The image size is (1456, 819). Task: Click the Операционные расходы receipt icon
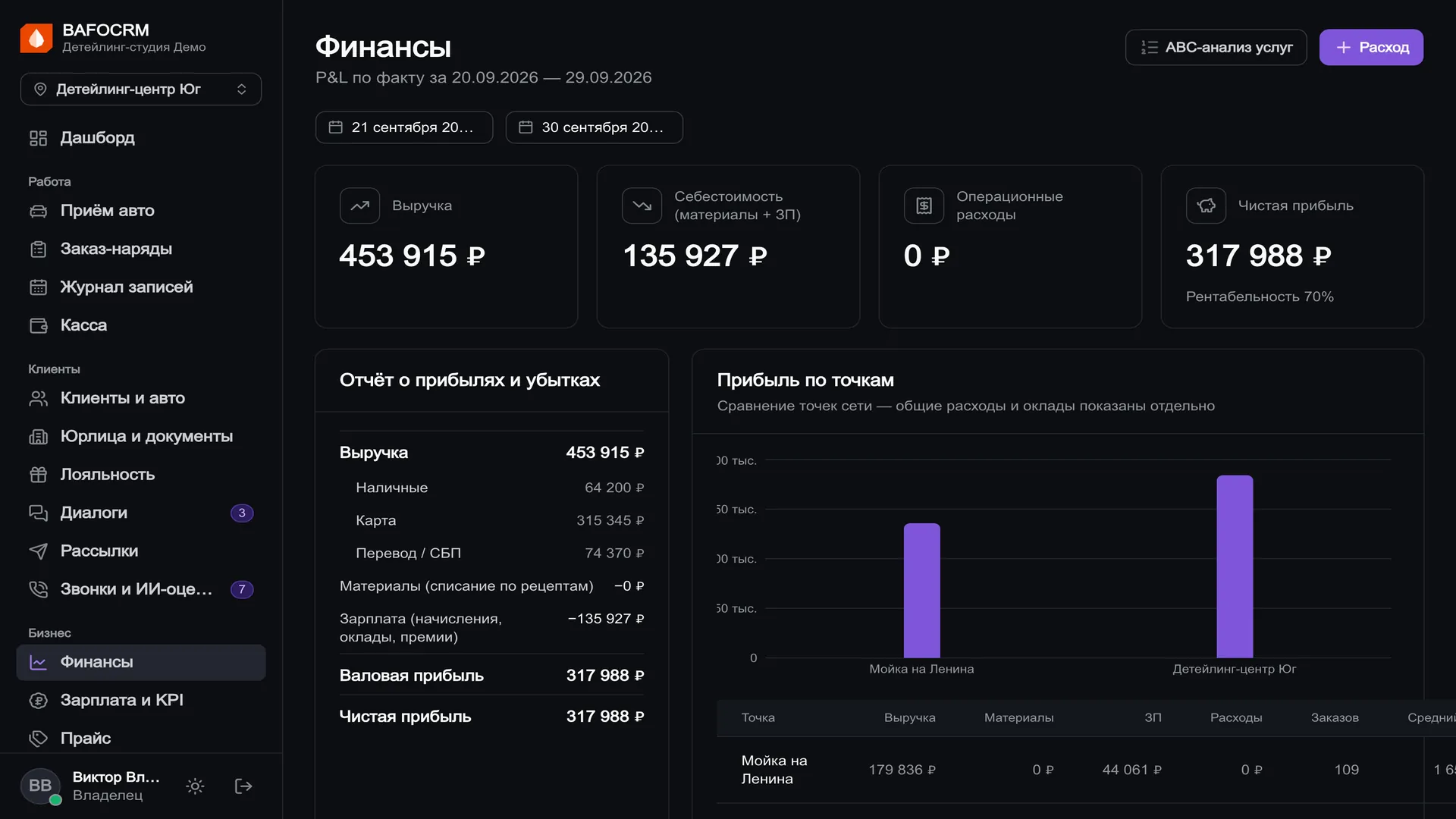coord(924,206)
